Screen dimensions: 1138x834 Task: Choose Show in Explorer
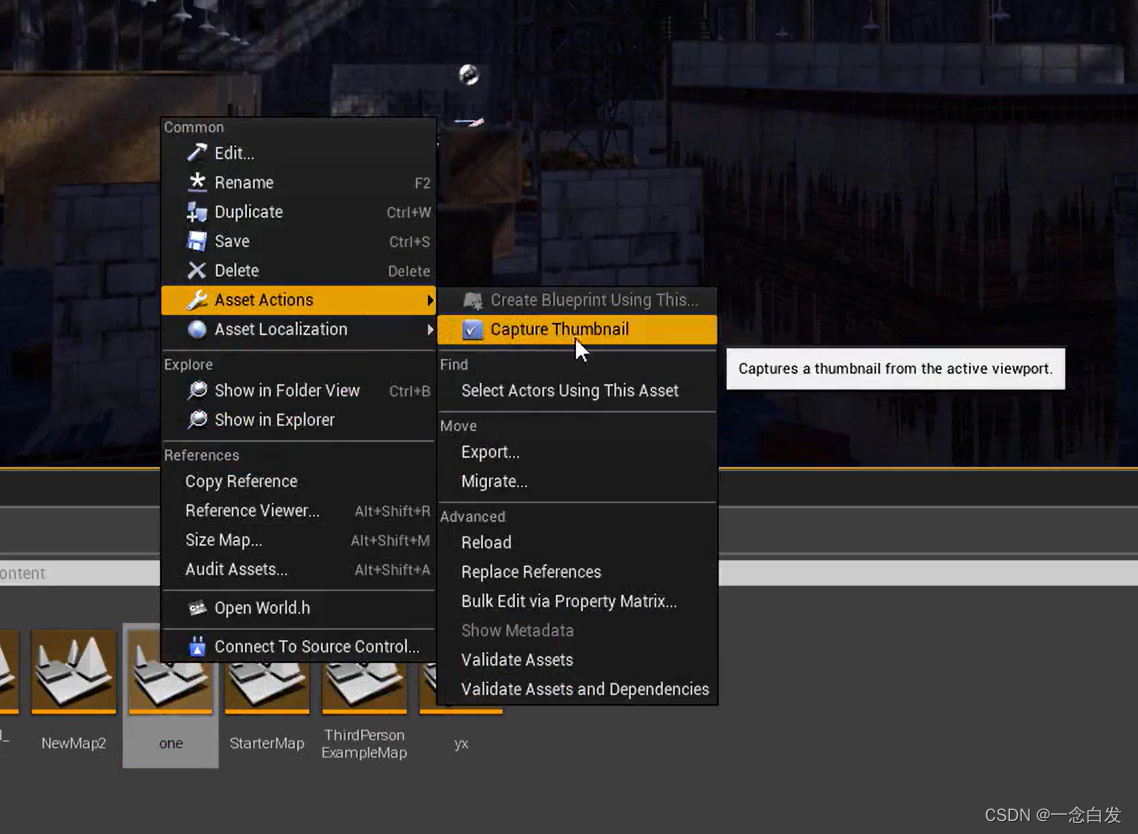point(298,420)
